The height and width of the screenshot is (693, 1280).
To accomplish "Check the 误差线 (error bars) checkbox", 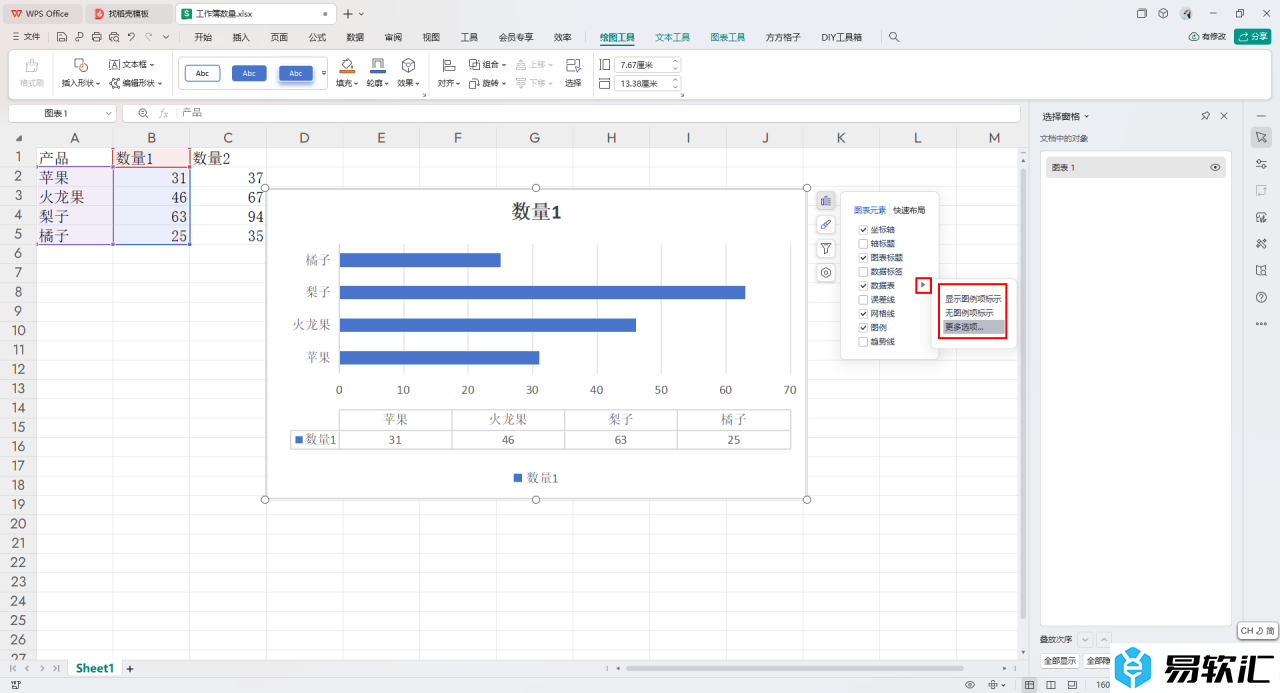I will tap(863, 300).
